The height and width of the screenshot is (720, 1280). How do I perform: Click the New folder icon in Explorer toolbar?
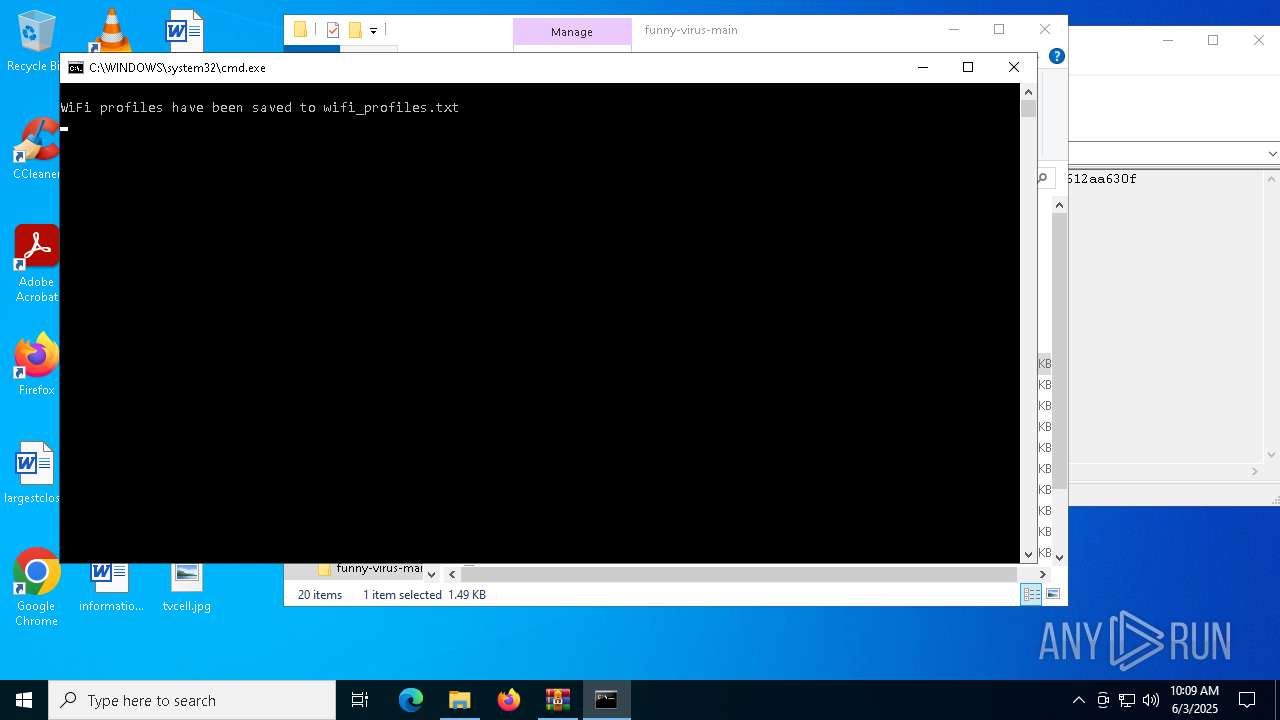[355, 30]
